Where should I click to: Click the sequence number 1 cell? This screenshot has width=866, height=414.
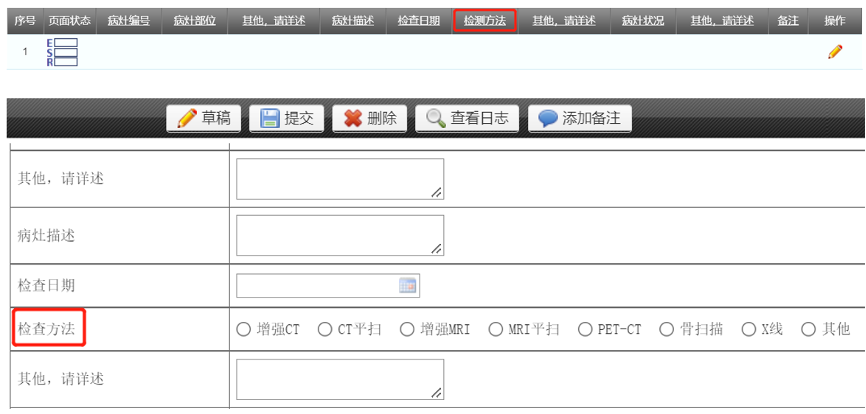(25, 52)
